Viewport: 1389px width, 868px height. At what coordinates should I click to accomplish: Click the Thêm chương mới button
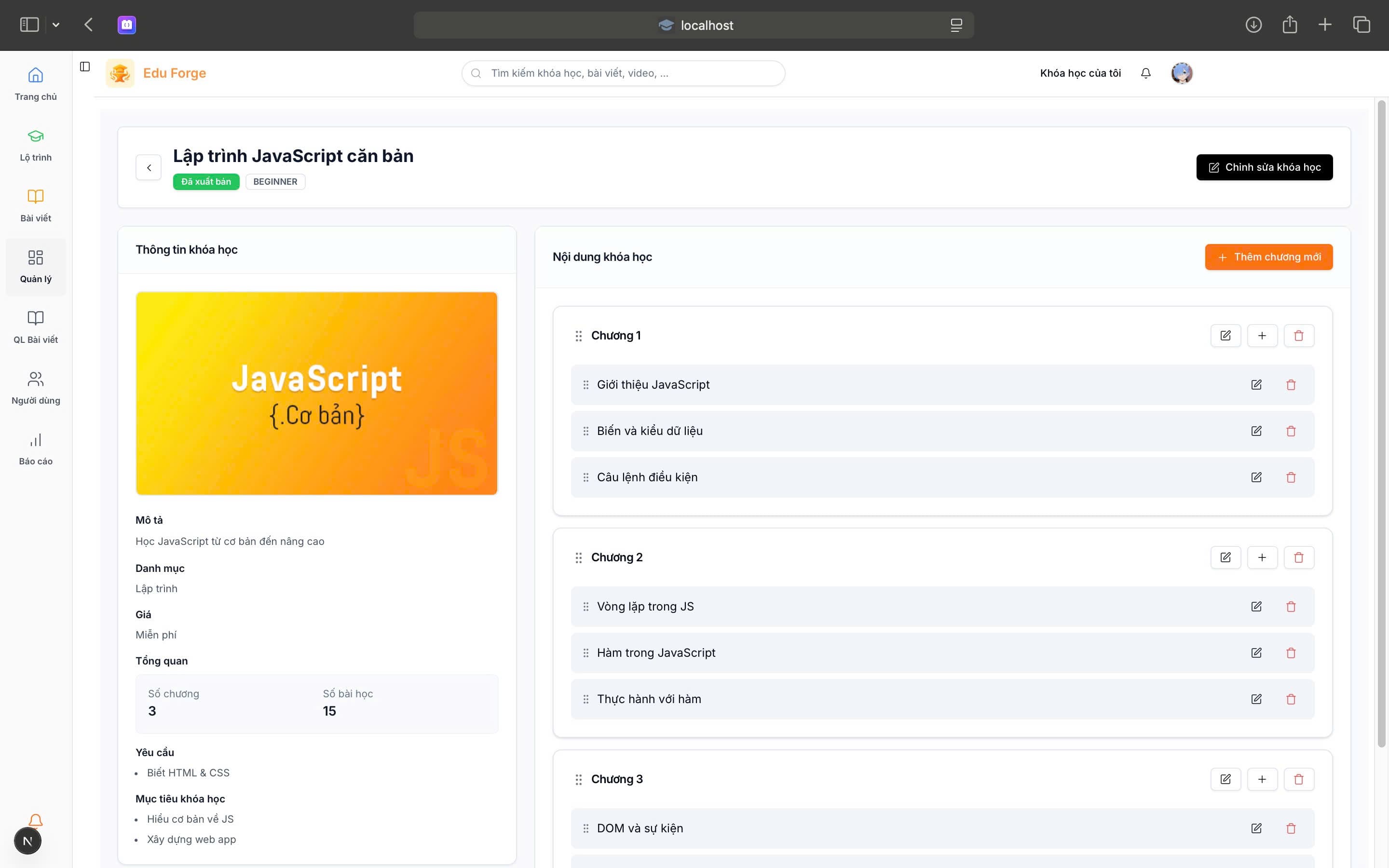[1268, 257]
